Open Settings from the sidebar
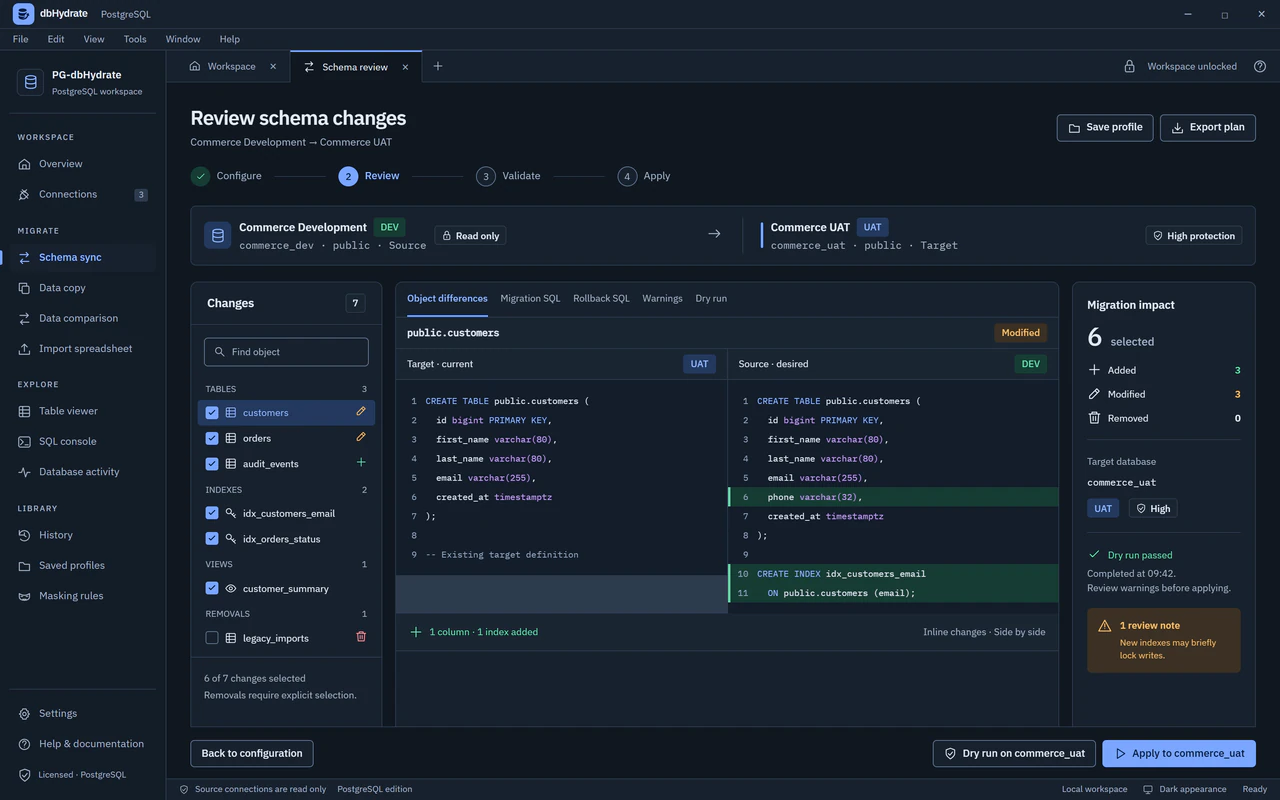Image resolution: width=1280 pixels, height=800 pixels. pyautogui.click(x=83, y=713)
